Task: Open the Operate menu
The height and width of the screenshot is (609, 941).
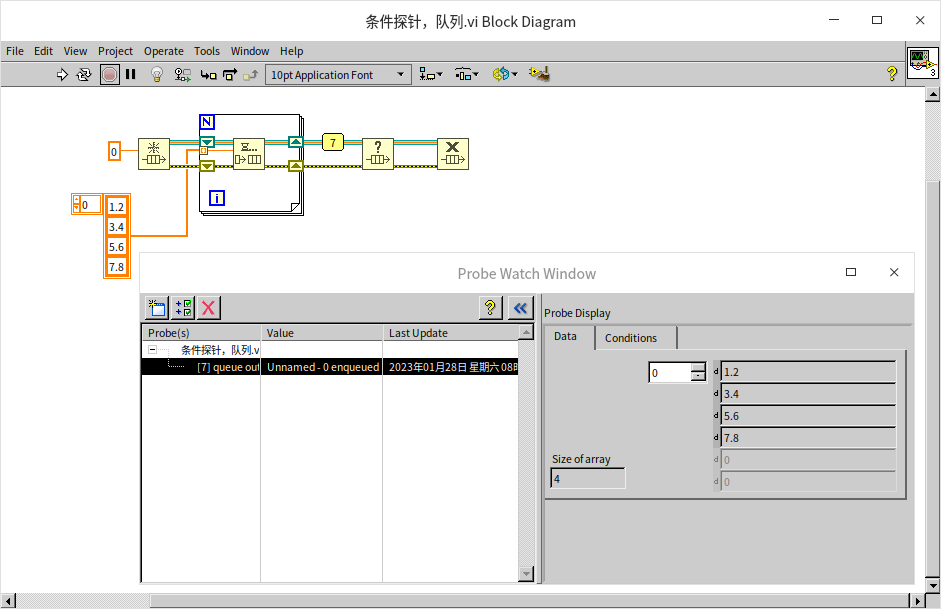Action: tap(163, 51)
